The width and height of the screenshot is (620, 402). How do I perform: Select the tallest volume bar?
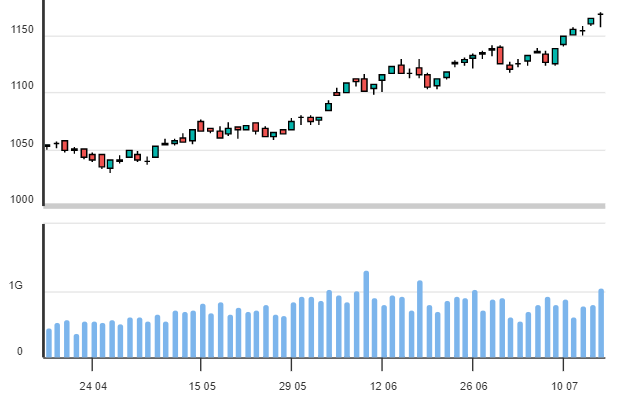click(366, 314)
